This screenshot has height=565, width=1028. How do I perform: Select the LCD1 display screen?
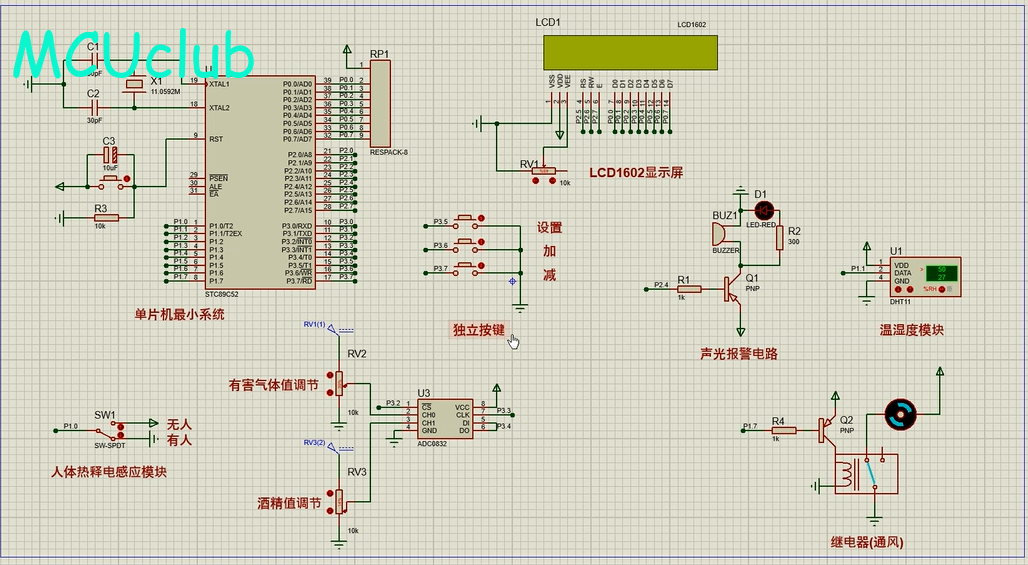coord(631,50)
